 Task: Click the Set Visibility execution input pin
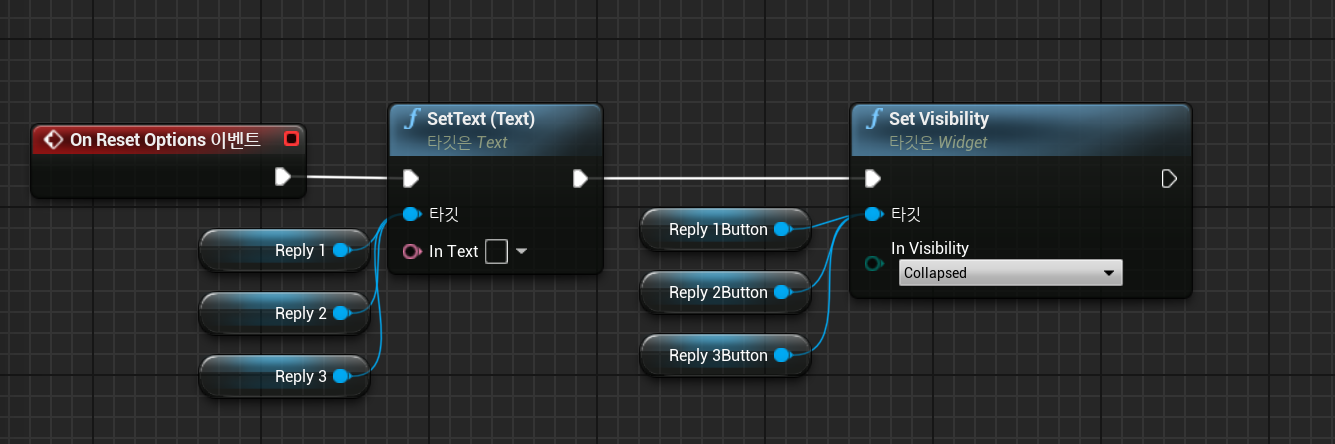tap(873, 179)
